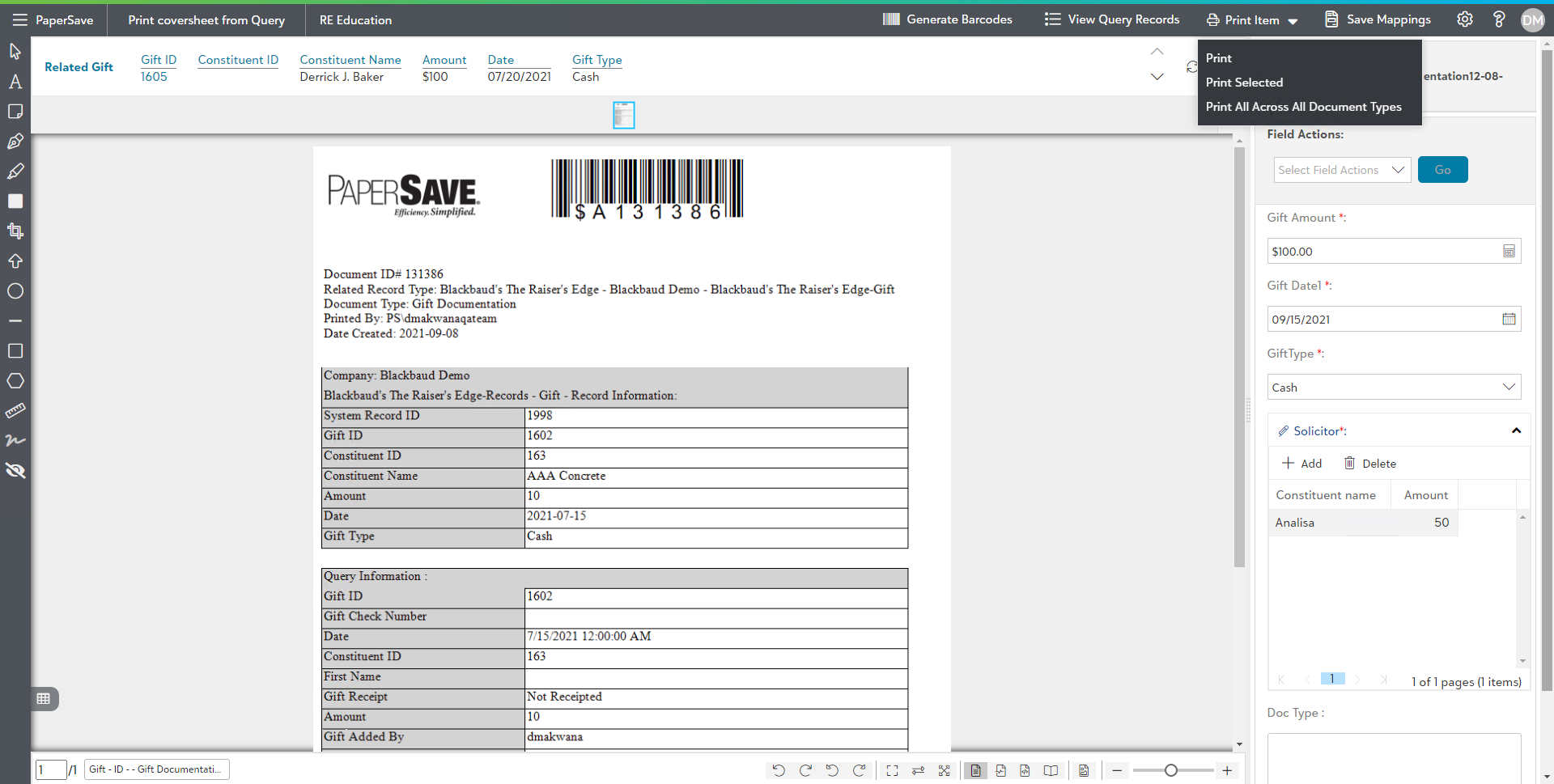Toggle single page view mode
Viewport: 1554px width, 784px height.
(975, 770)
